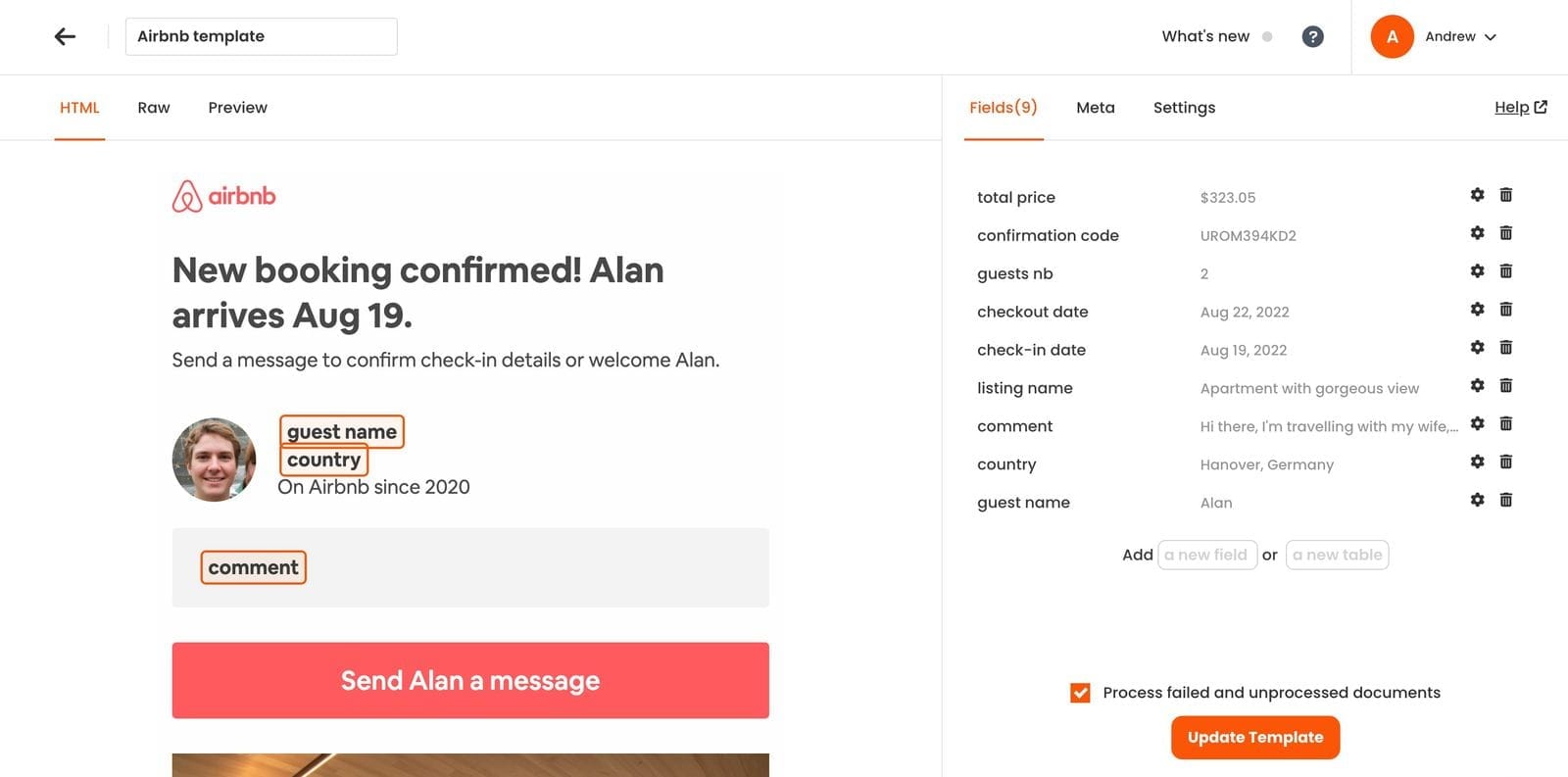This screenshot has height=777, width=1568.
Task: Delete the confirmation code field
Action: [x=1505, y=233]
